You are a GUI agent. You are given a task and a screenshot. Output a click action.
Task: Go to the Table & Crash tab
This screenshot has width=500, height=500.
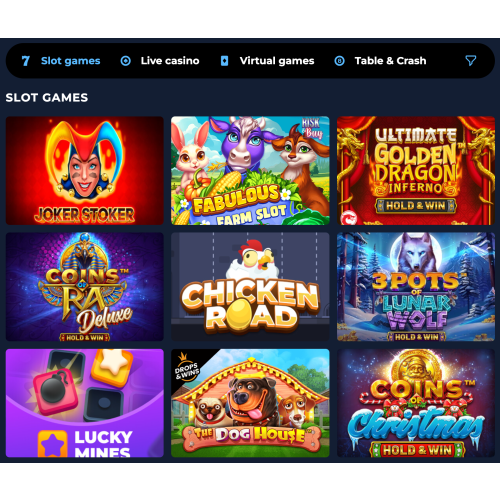coord(390,61)
